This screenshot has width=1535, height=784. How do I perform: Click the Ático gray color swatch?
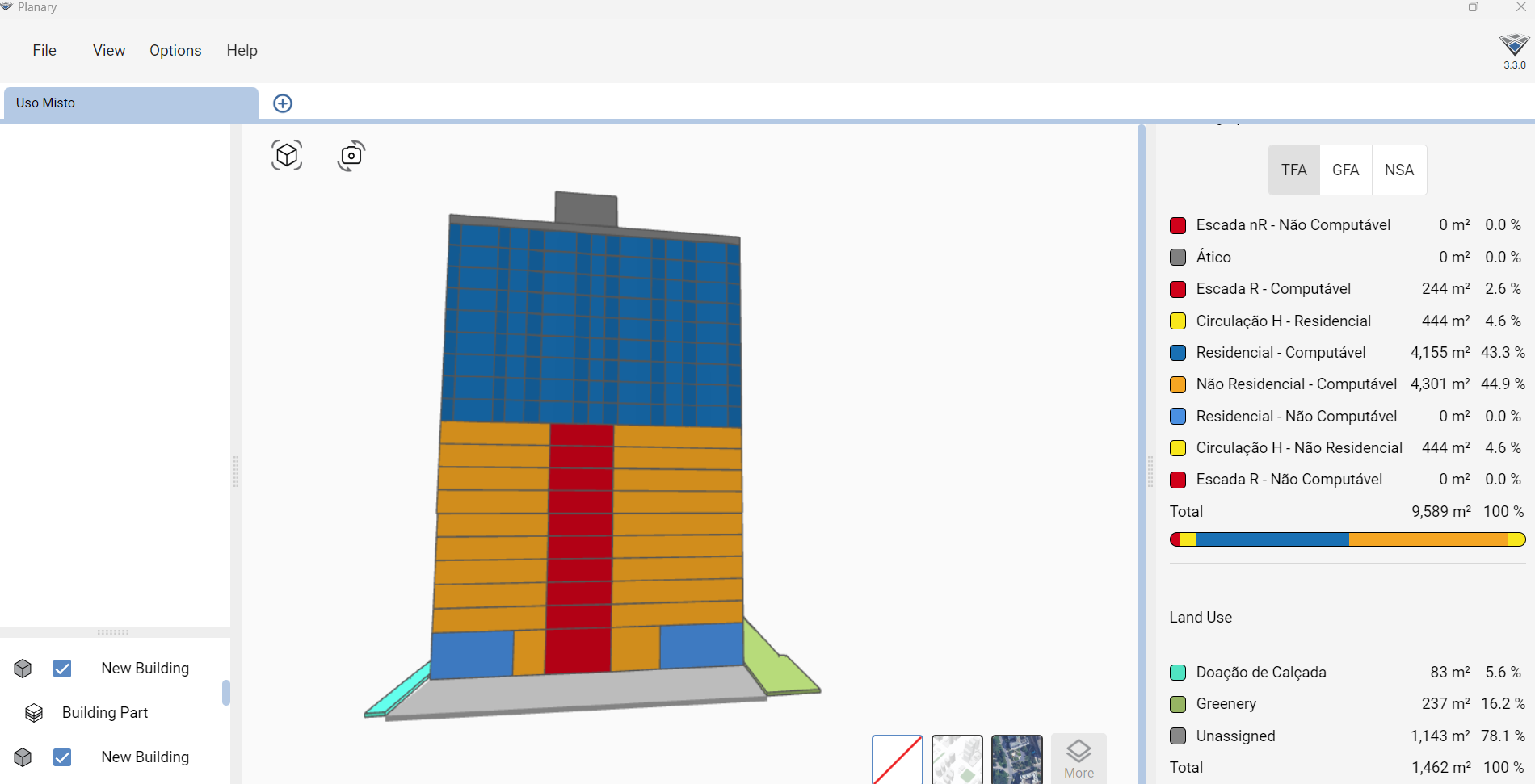coord(1178,258)
